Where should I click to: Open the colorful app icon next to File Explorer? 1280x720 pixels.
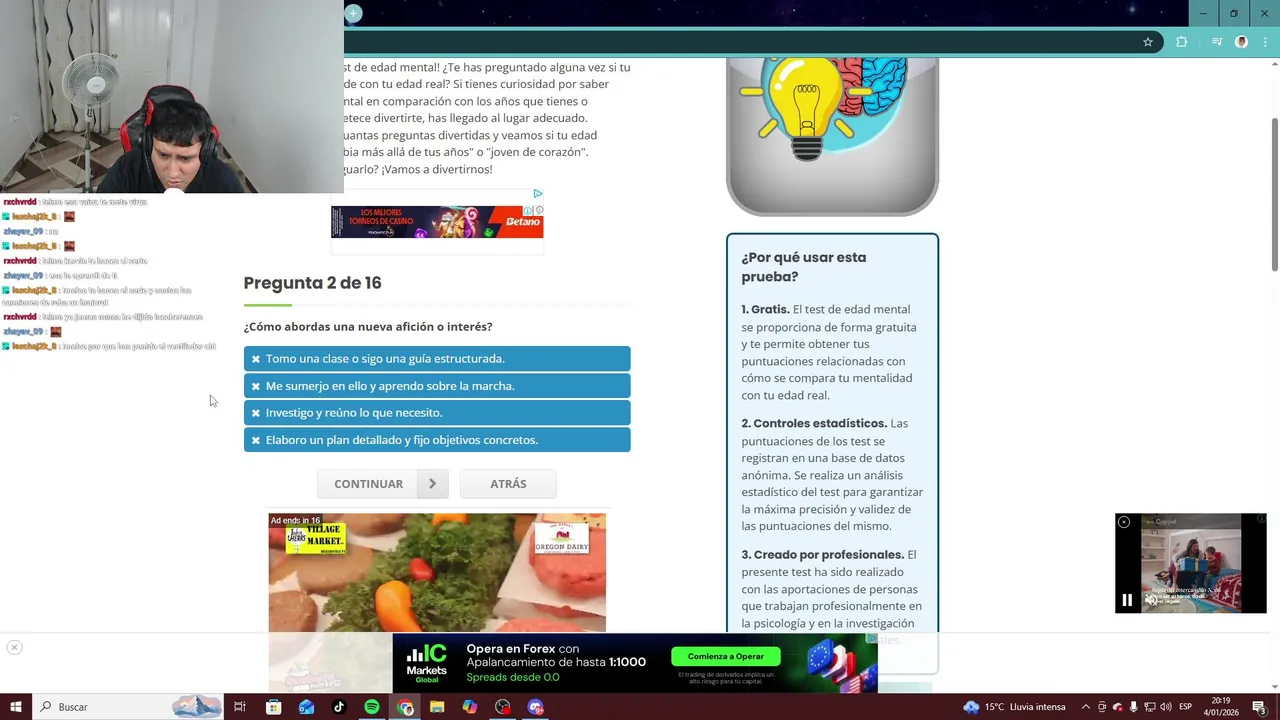pyautogui.click(x=470, y=707)
